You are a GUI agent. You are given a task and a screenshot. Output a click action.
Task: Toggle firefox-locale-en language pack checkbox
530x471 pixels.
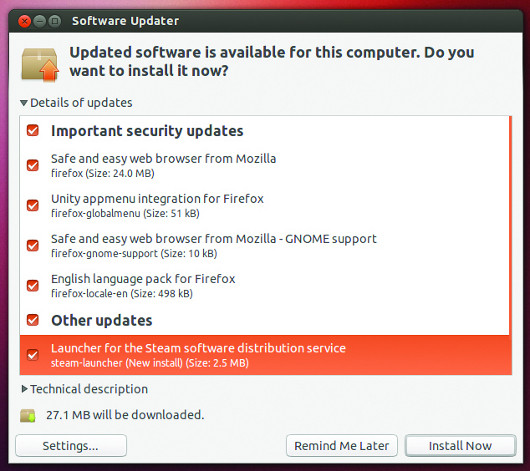33,285
